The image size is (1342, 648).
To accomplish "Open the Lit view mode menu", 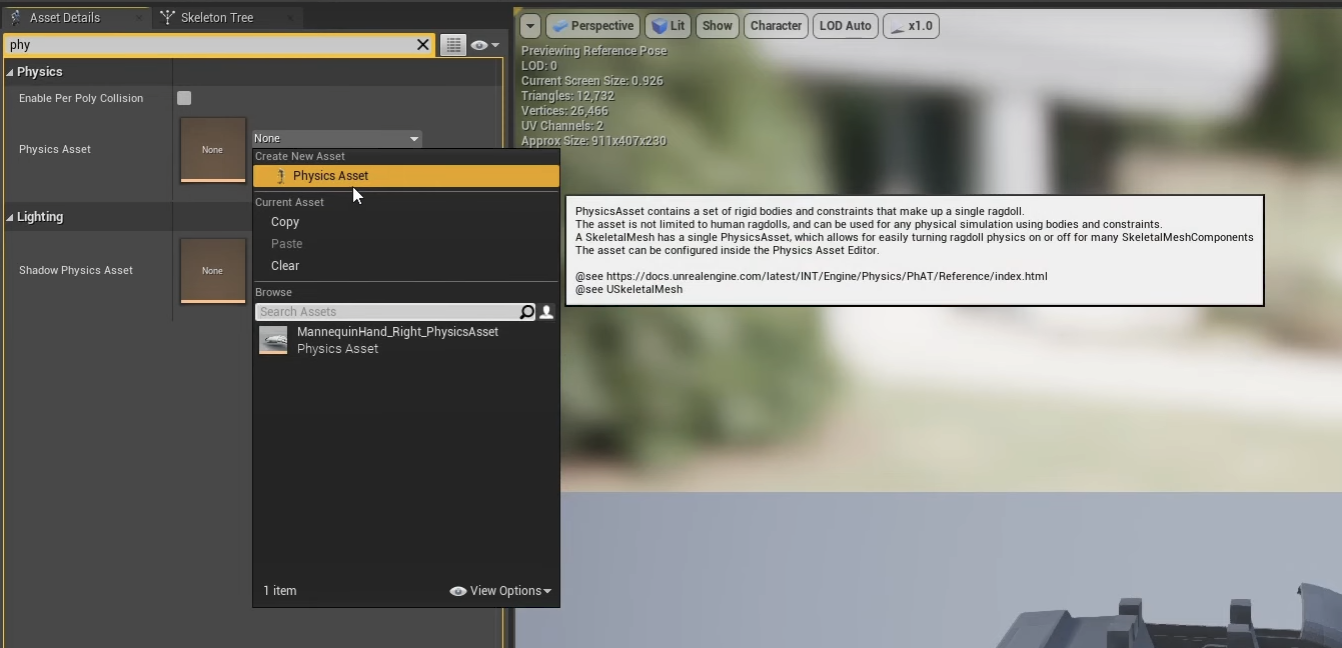I will (x=667, y=26).
